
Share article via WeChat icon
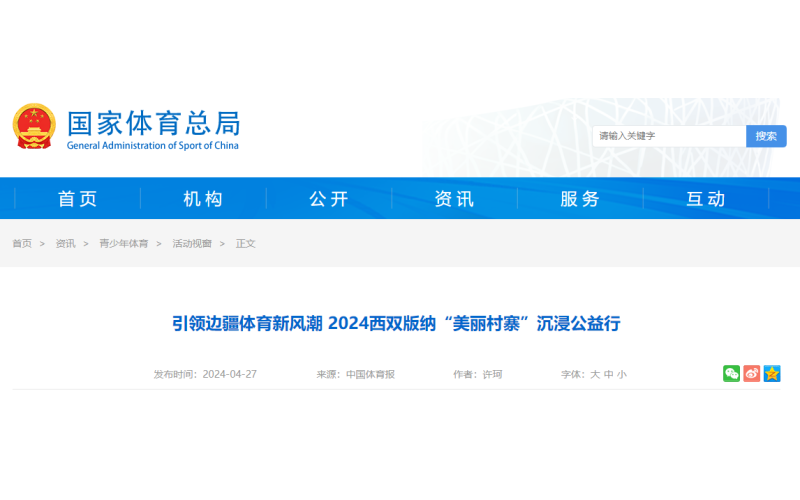click(x=731, y=373)
